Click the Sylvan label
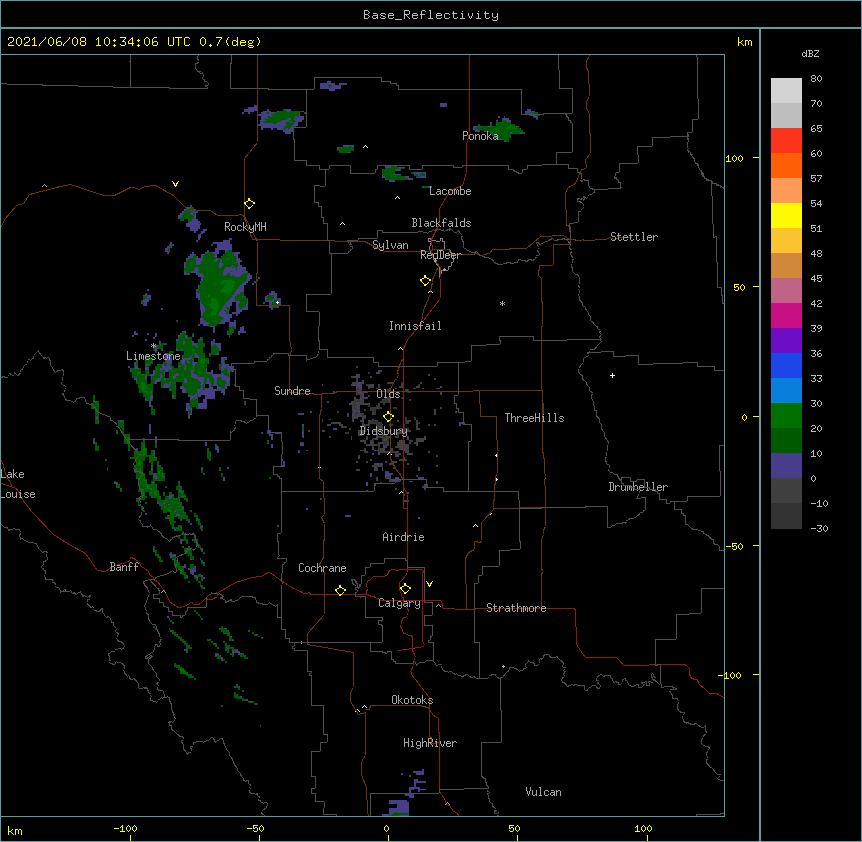Viewport: 862px width, 842px height. [x=390, y=245]
